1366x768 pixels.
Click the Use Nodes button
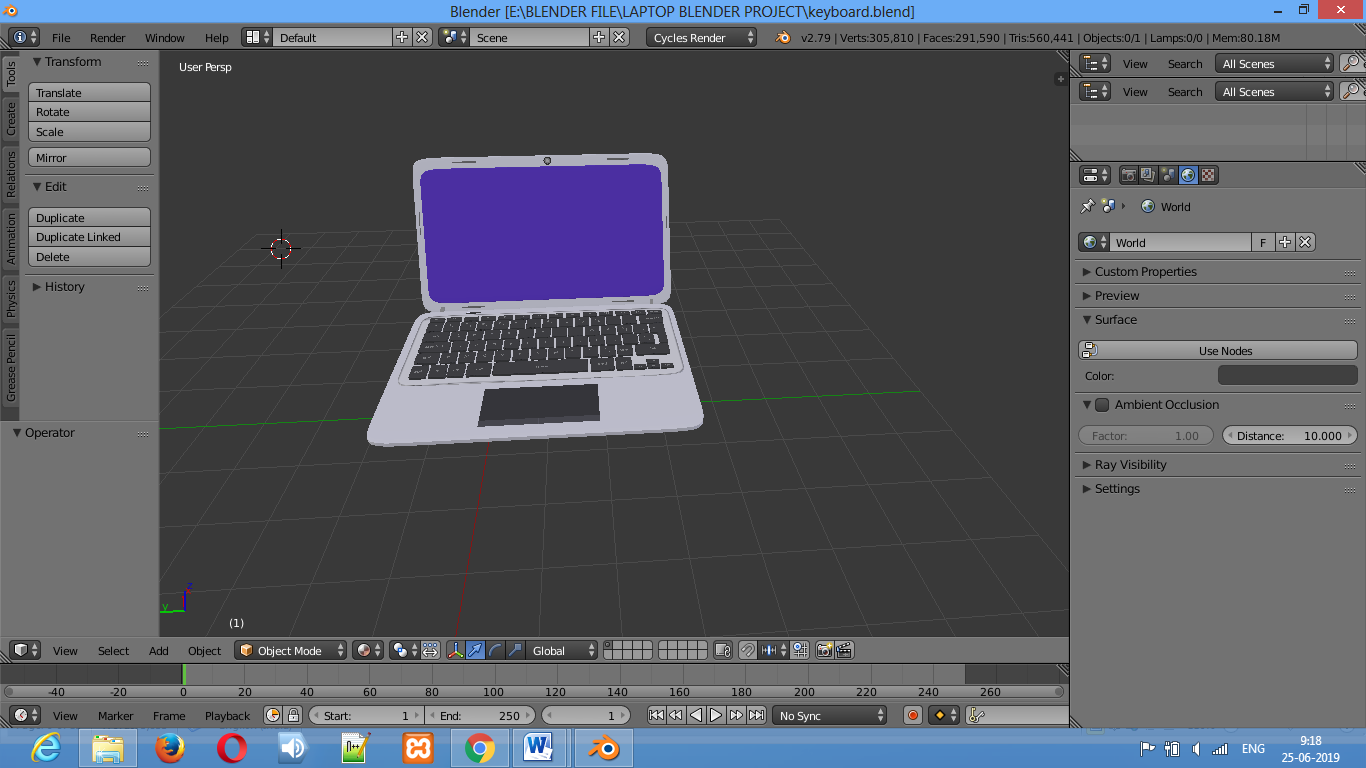1225,350
